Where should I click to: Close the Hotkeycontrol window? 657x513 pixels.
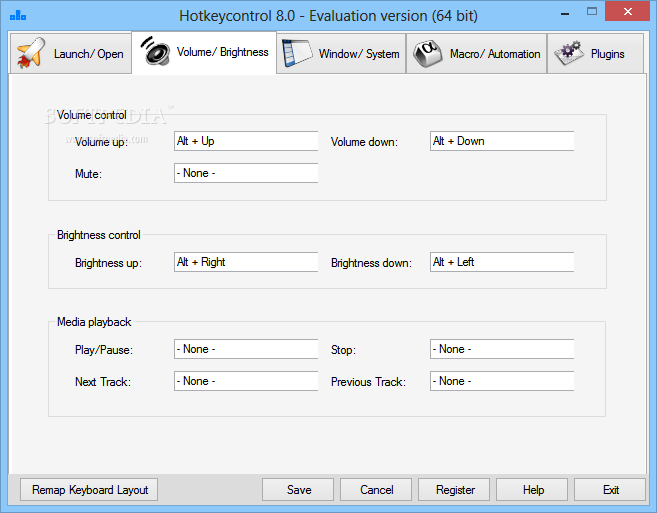627,11
